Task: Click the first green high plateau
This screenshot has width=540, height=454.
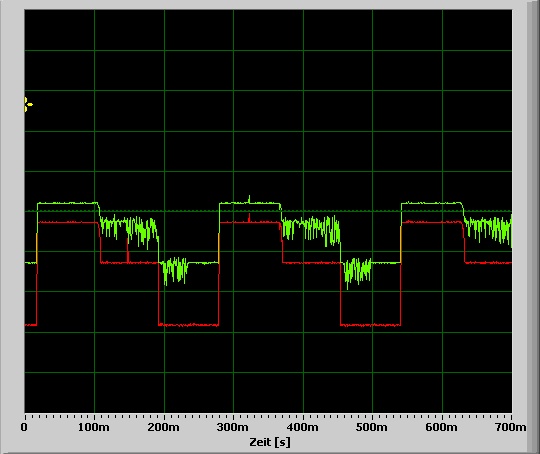Action: point(67,203)
